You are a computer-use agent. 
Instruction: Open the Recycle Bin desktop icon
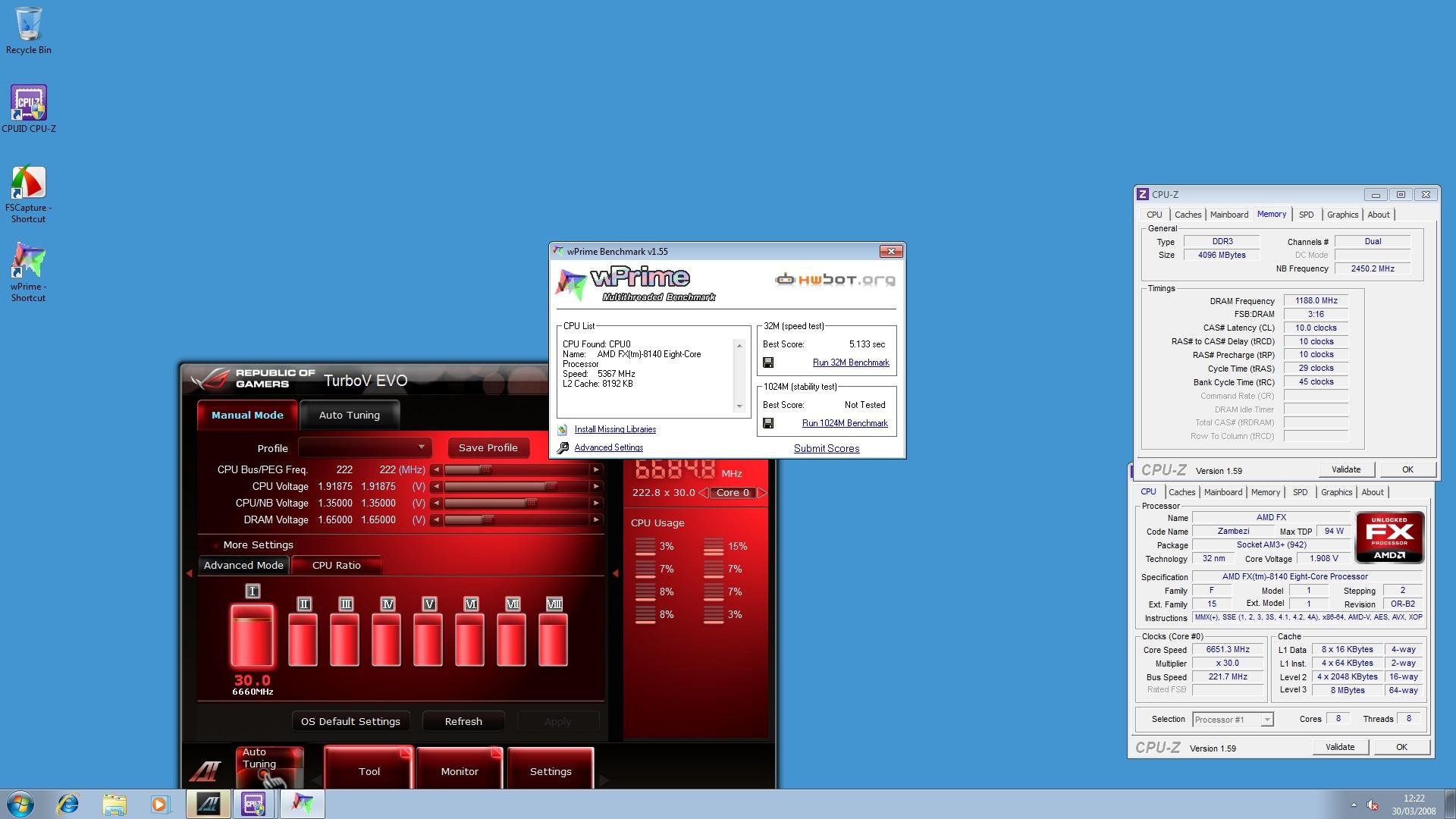29,31
